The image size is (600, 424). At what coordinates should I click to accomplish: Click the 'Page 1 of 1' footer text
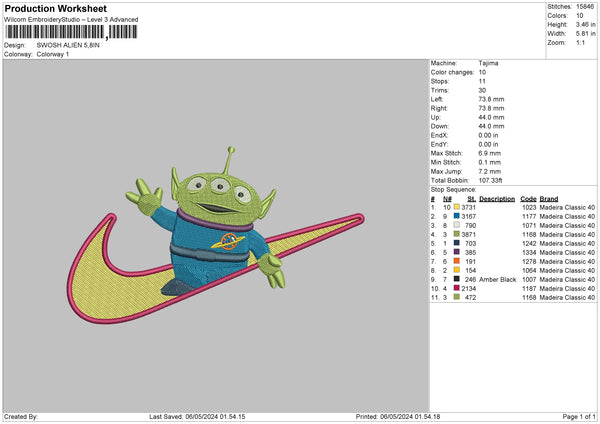(x=579, y=417)
